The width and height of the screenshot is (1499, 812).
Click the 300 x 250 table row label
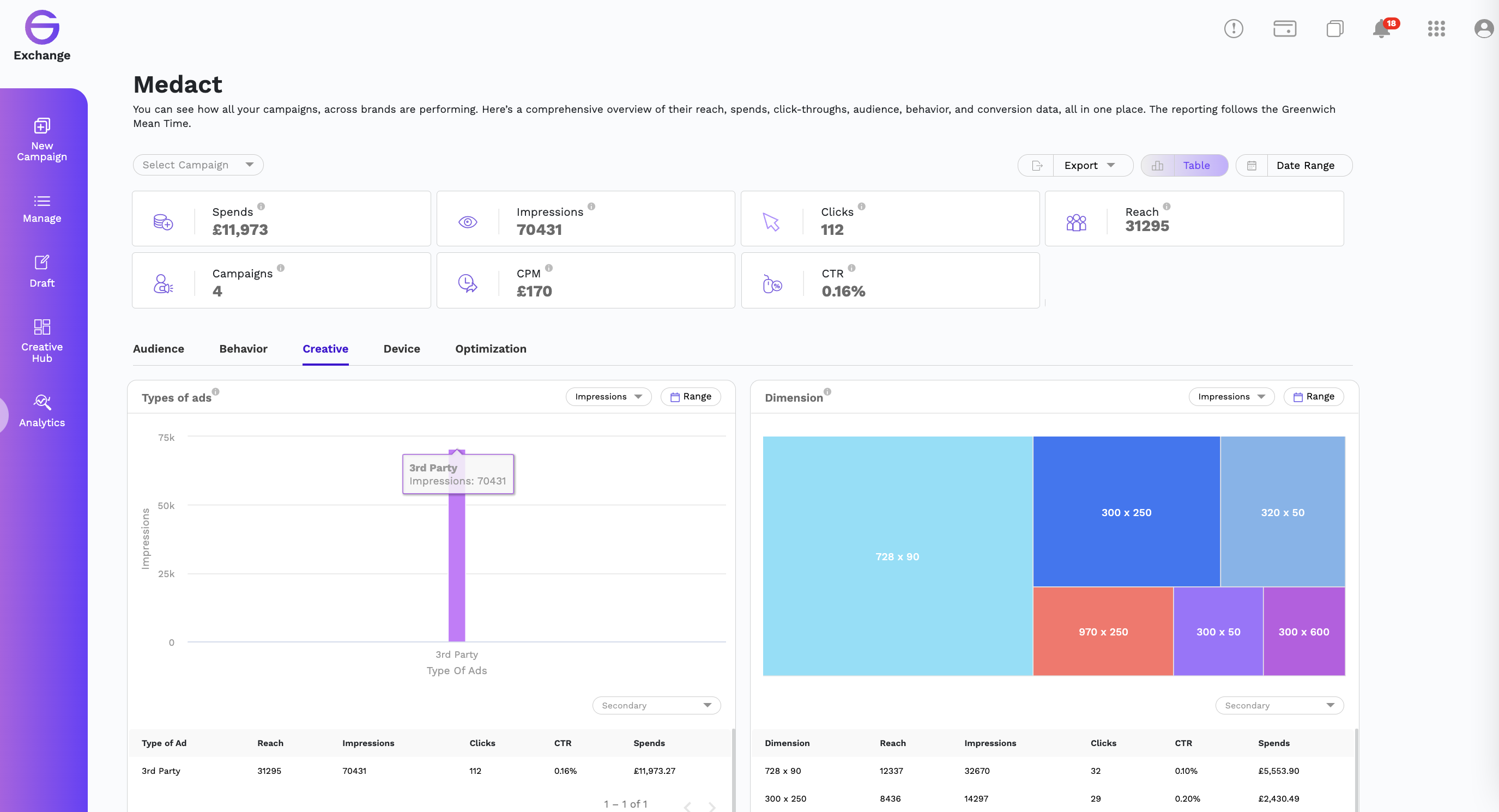(x=785, y=799)
